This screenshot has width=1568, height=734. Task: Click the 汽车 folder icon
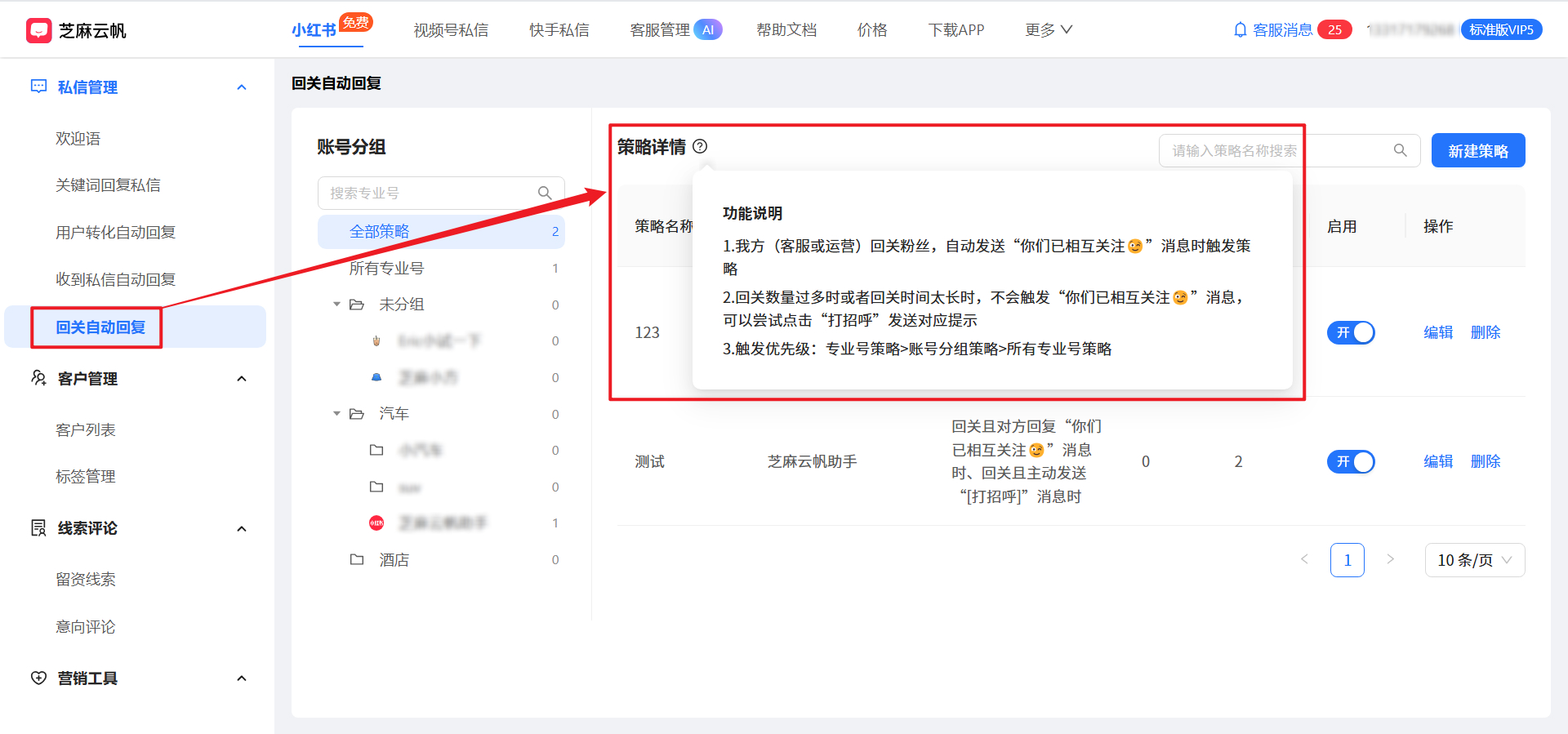coord(357,414)
